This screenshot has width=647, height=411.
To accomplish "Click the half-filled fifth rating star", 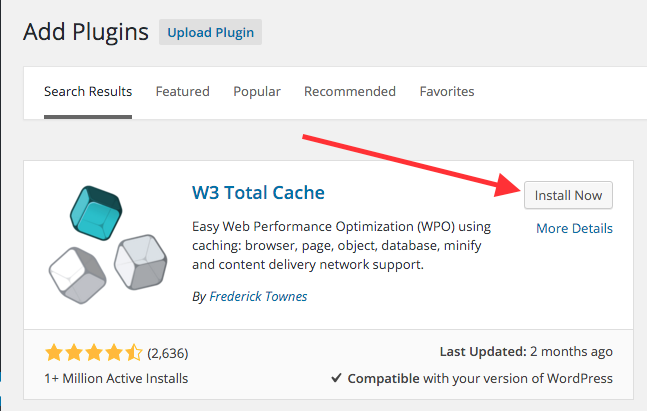I will 134,353.
